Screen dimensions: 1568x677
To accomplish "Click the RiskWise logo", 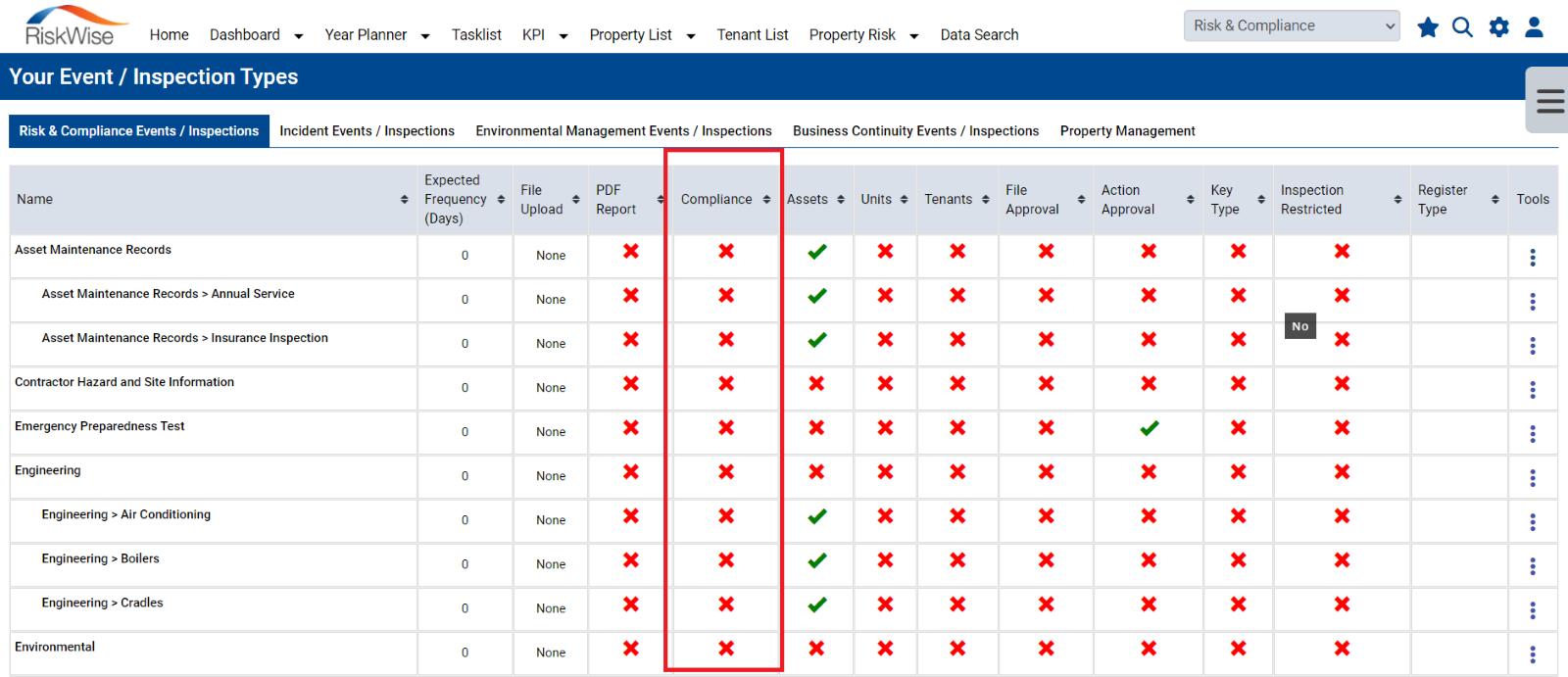I will [74, 26].
